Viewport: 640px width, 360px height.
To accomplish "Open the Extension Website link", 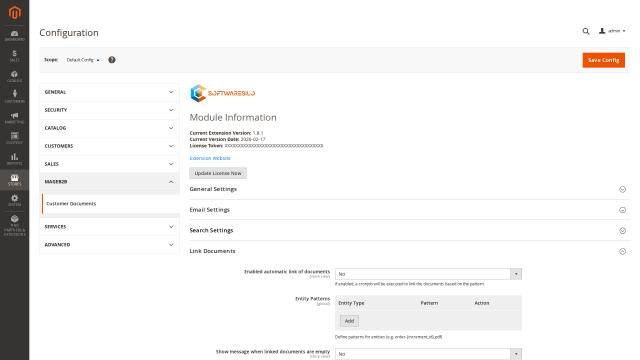I will coord(210,158).
